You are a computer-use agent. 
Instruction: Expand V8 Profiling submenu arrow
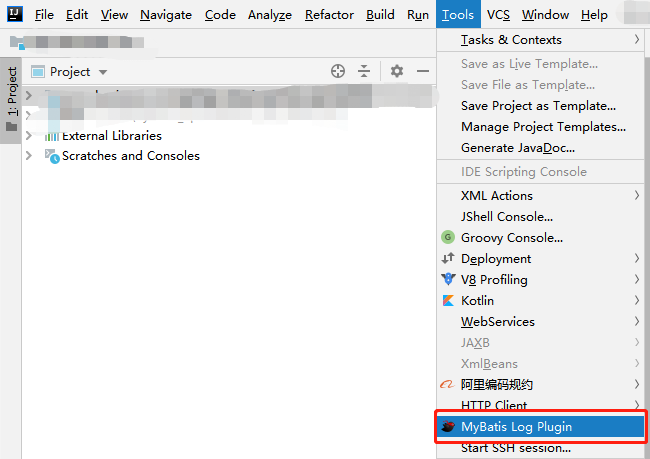[636, 279]
